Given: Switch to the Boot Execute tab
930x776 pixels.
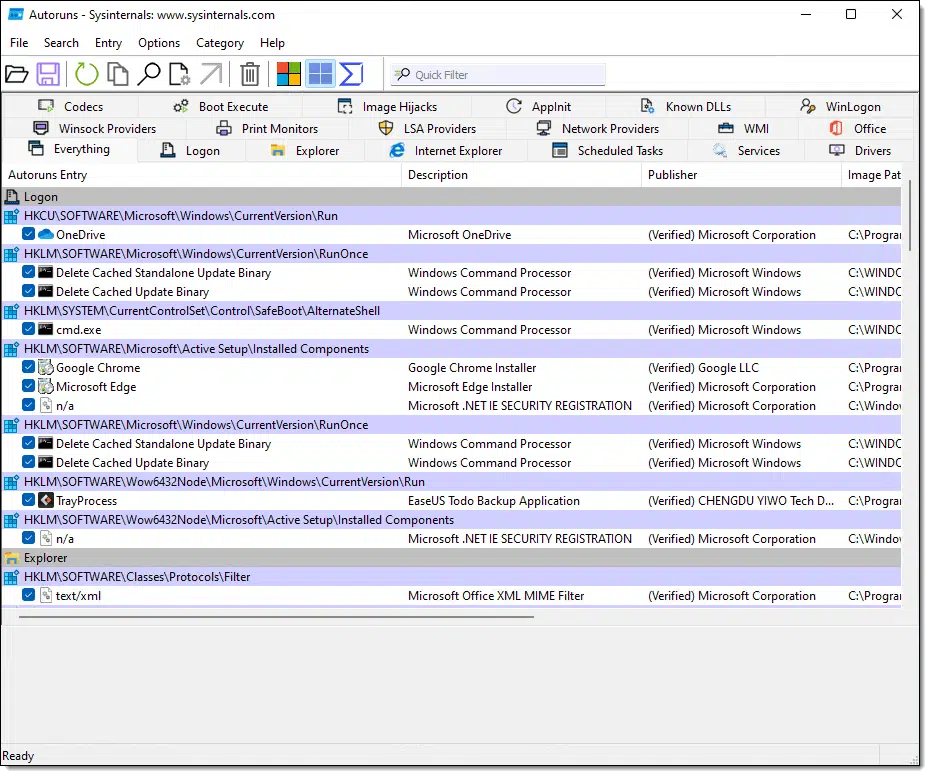Looking at the screenshot, I should tap(221, 107).
